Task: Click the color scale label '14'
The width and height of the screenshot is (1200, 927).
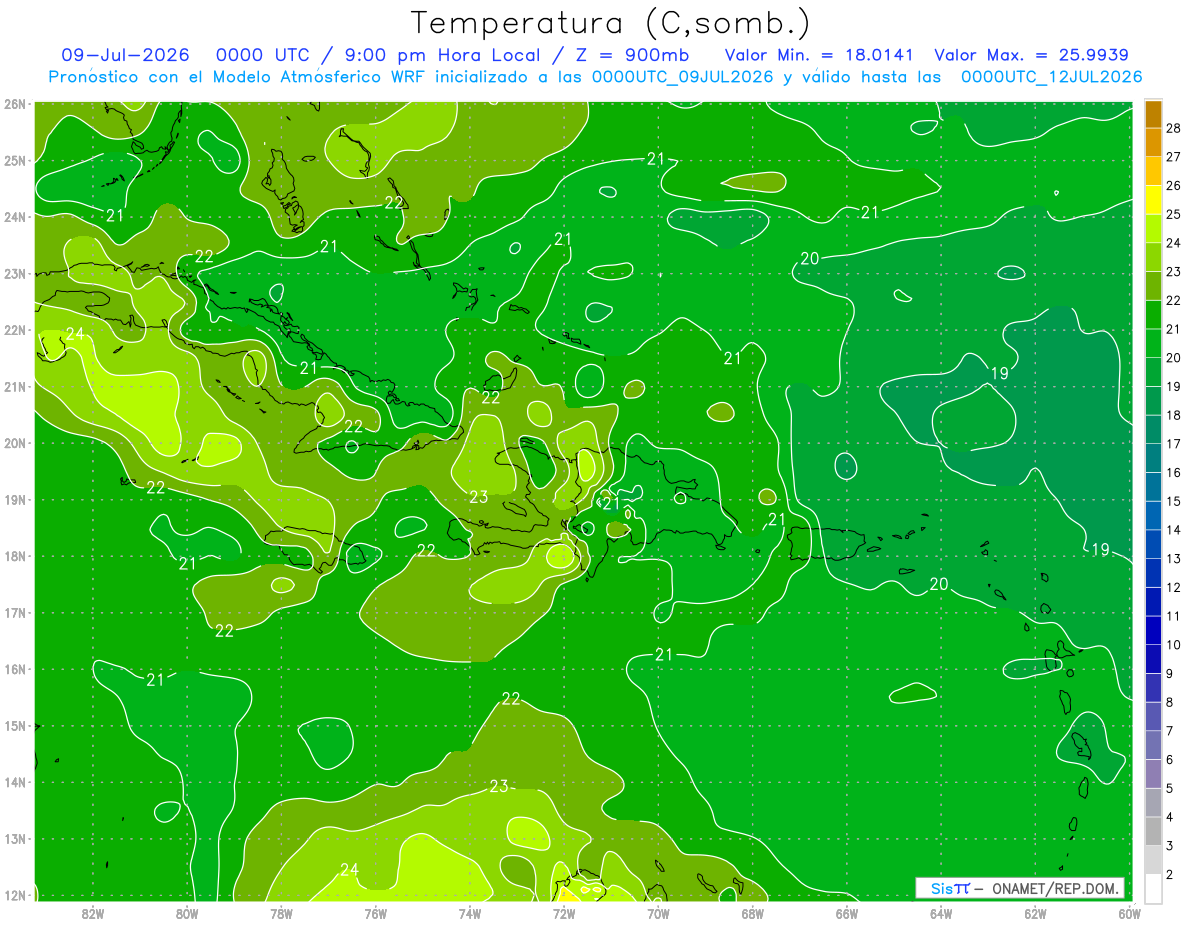Action: (x=1173, y=529)
